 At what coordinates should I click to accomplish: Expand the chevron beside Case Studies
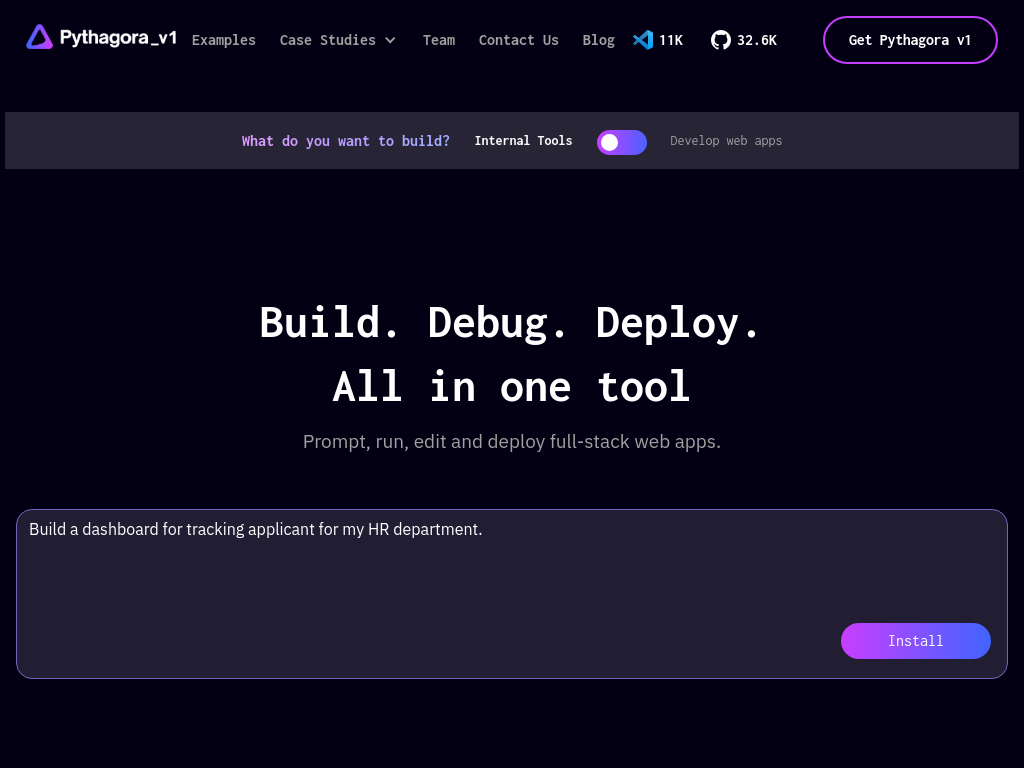(x=390, y=40)
